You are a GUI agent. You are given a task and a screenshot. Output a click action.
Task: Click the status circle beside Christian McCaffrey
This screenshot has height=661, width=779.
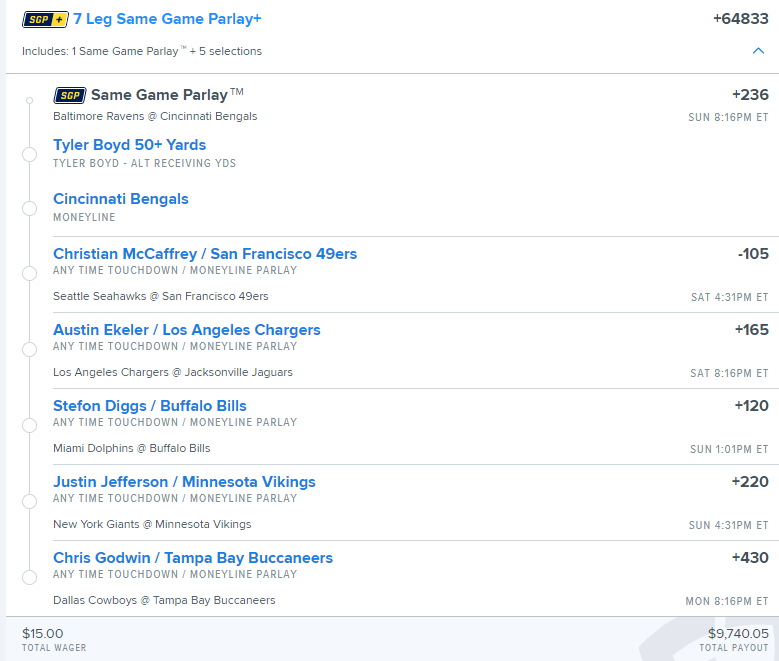point(30,273)
